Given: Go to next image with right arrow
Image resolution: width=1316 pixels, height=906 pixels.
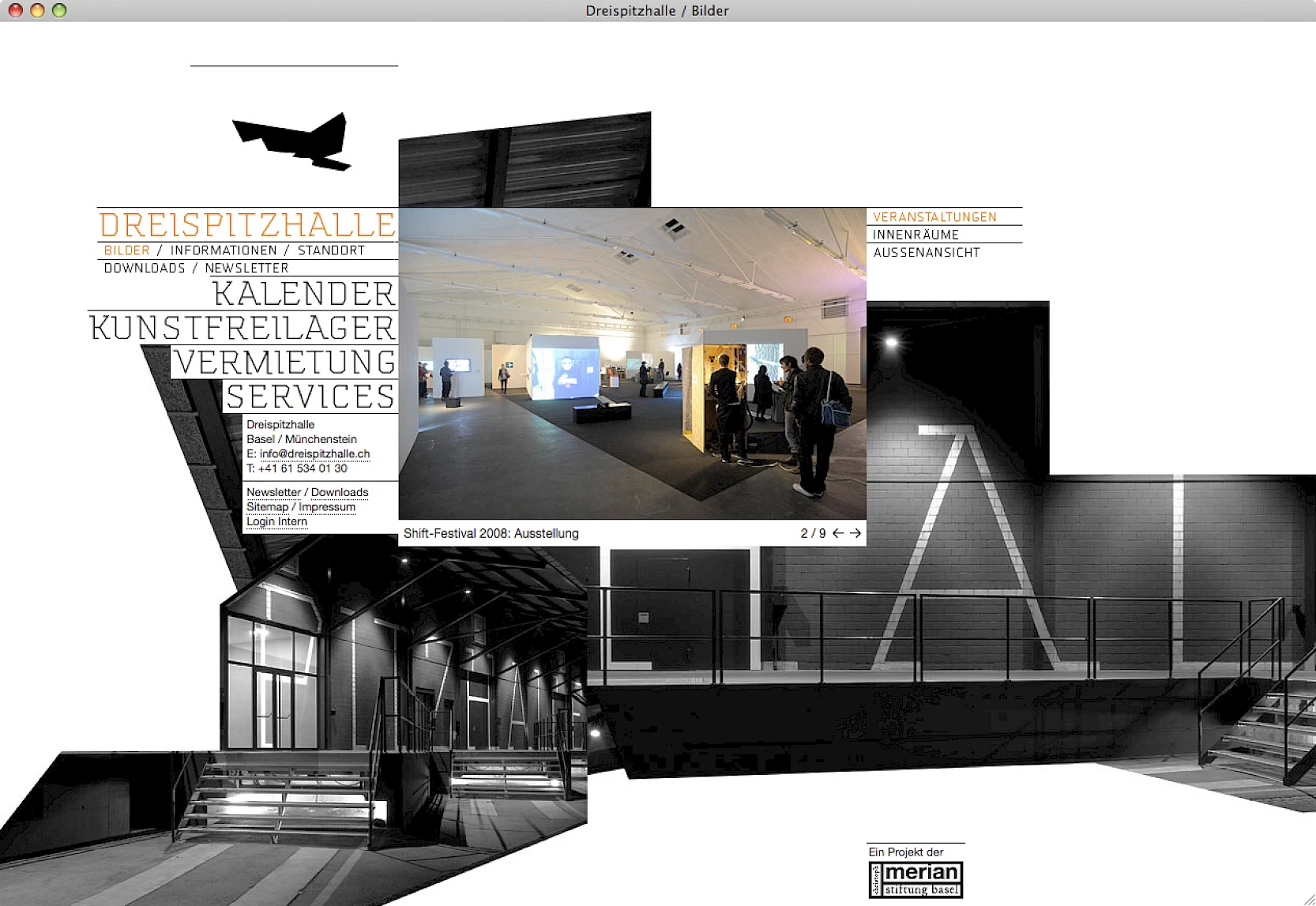Looking at the screenshot, I should pyautogui.click(x=855, y=533).
